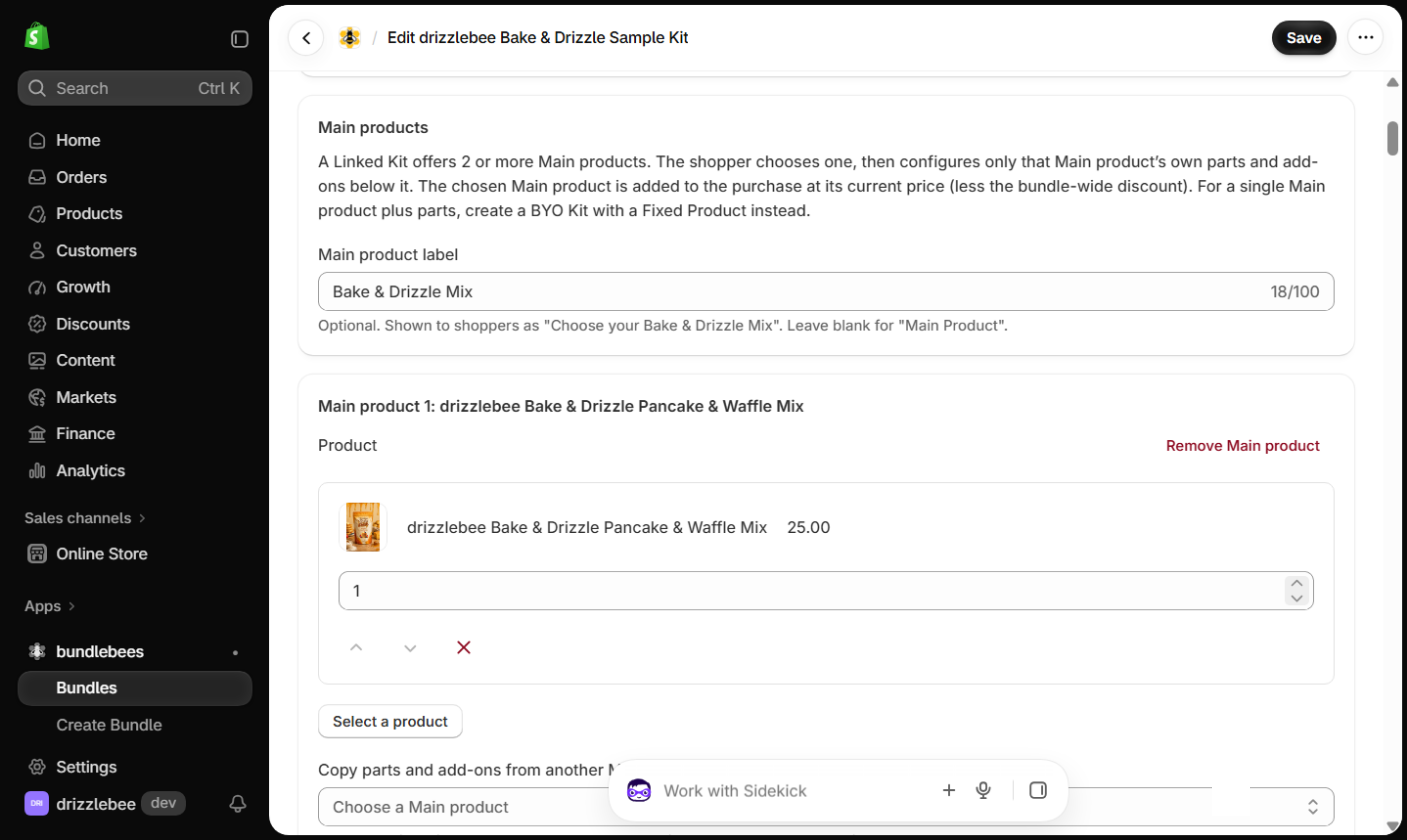Click the Home house icon
1407x840 pixels.
click(37, 140)
